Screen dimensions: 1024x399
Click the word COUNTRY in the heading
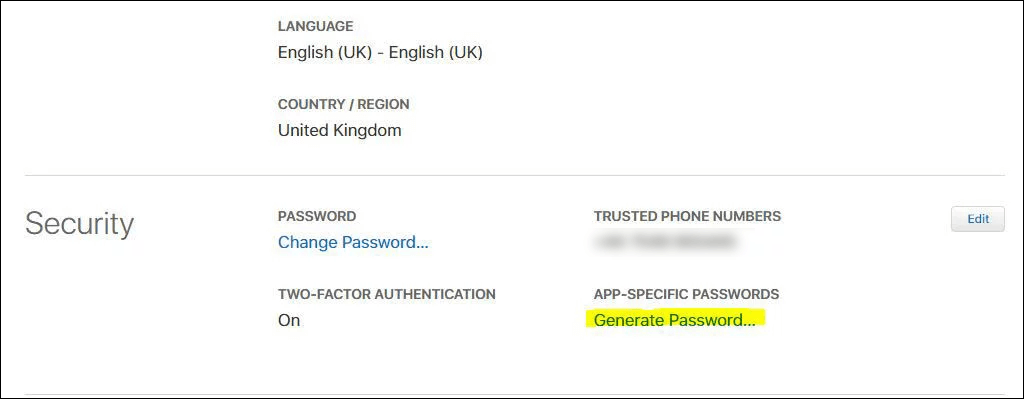312,104
